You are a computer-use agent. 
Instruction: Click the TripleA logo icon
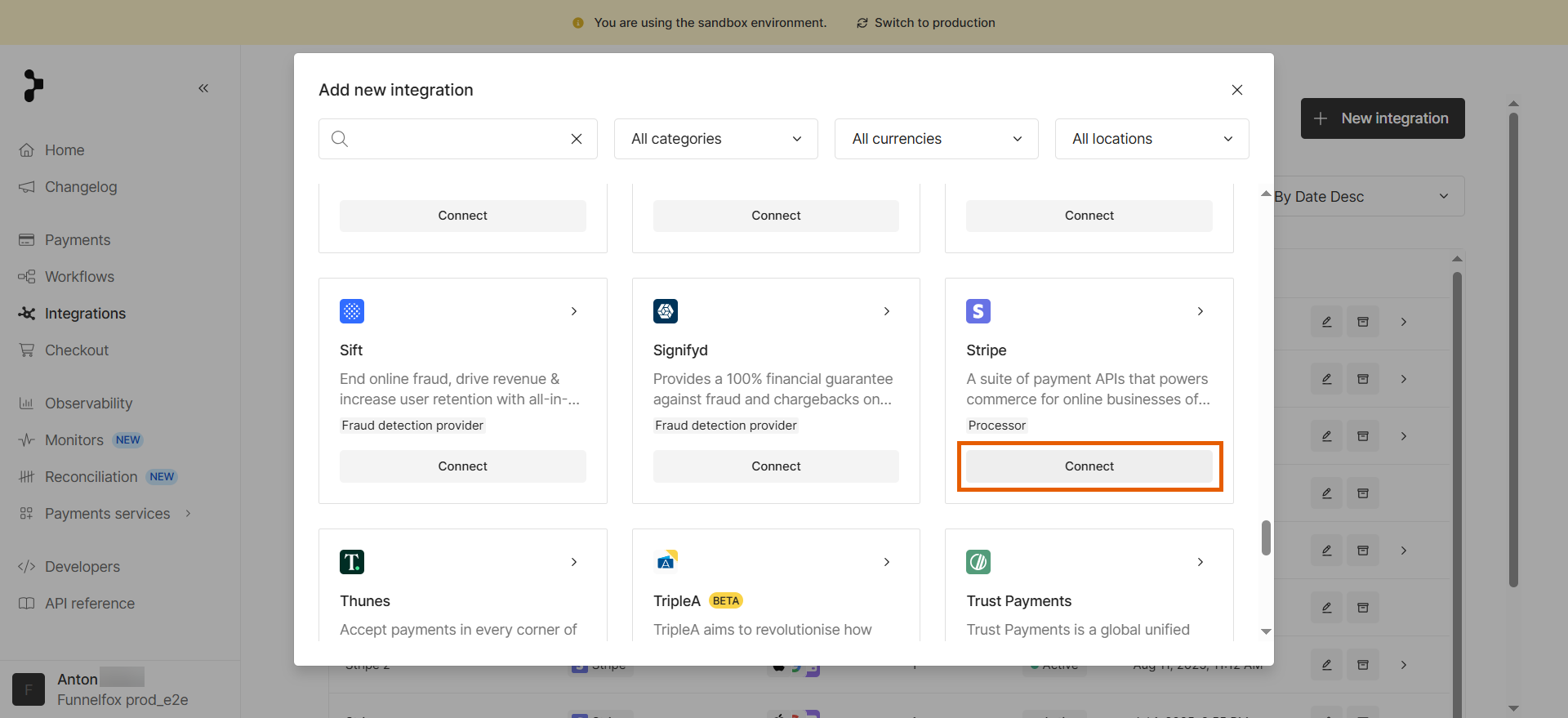(x=666, y=562)
